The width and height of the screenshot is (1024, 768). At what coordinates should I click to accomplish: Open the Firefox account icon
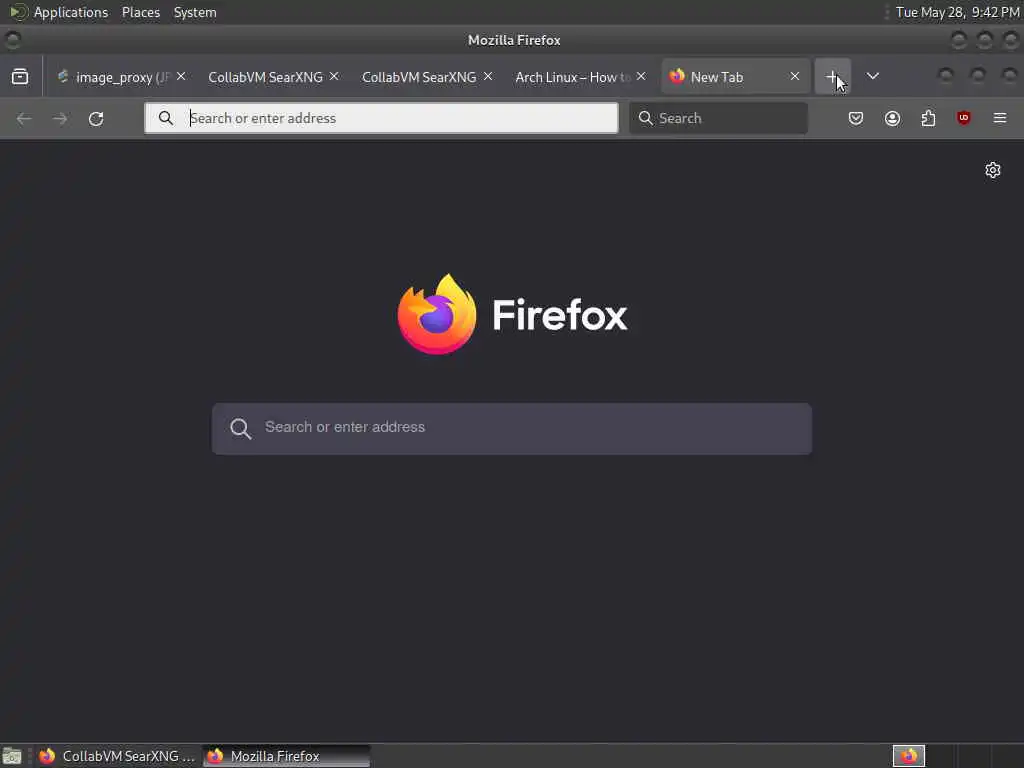[x=892, y=118]
